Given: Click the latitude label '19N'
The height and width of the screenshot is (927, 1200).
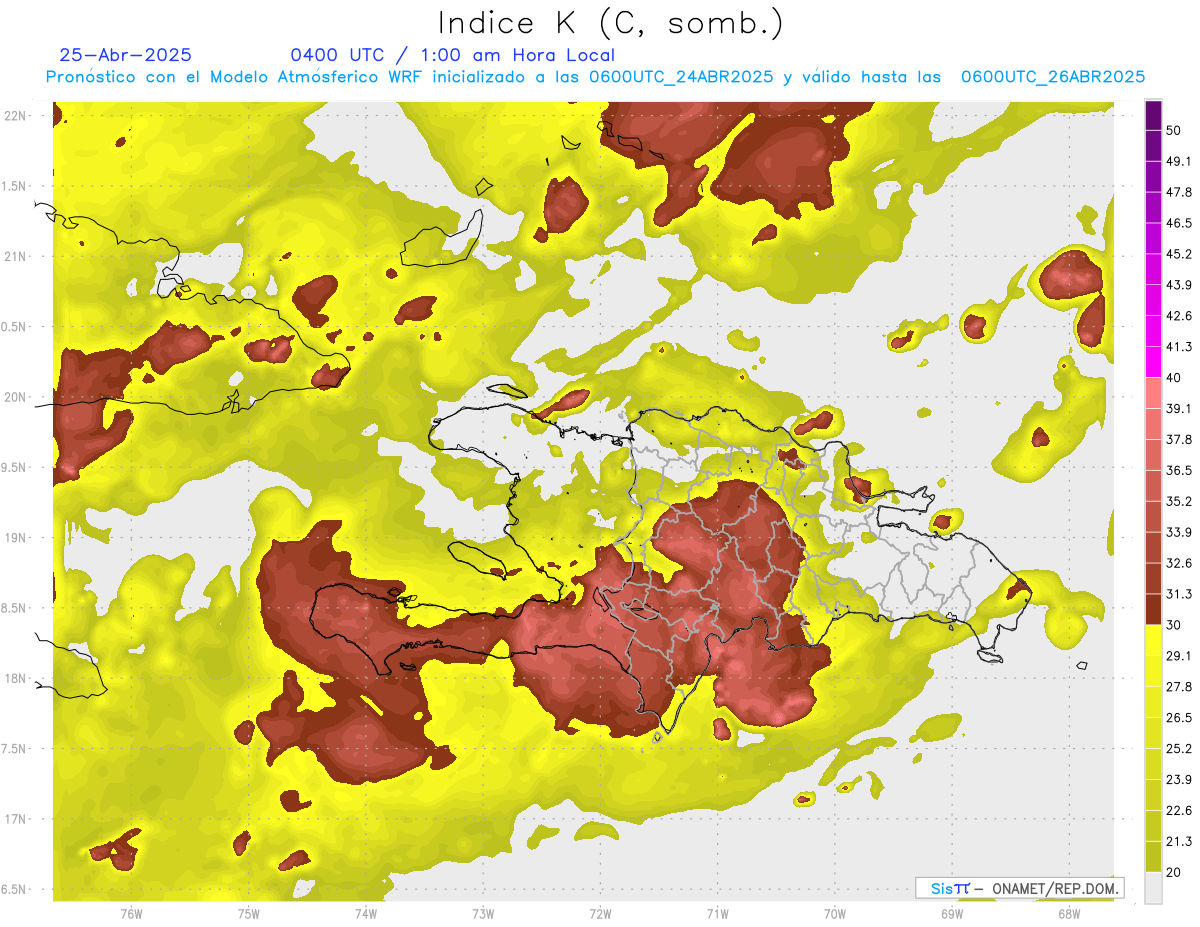Looking at the screenshot, I should (15, 537).
